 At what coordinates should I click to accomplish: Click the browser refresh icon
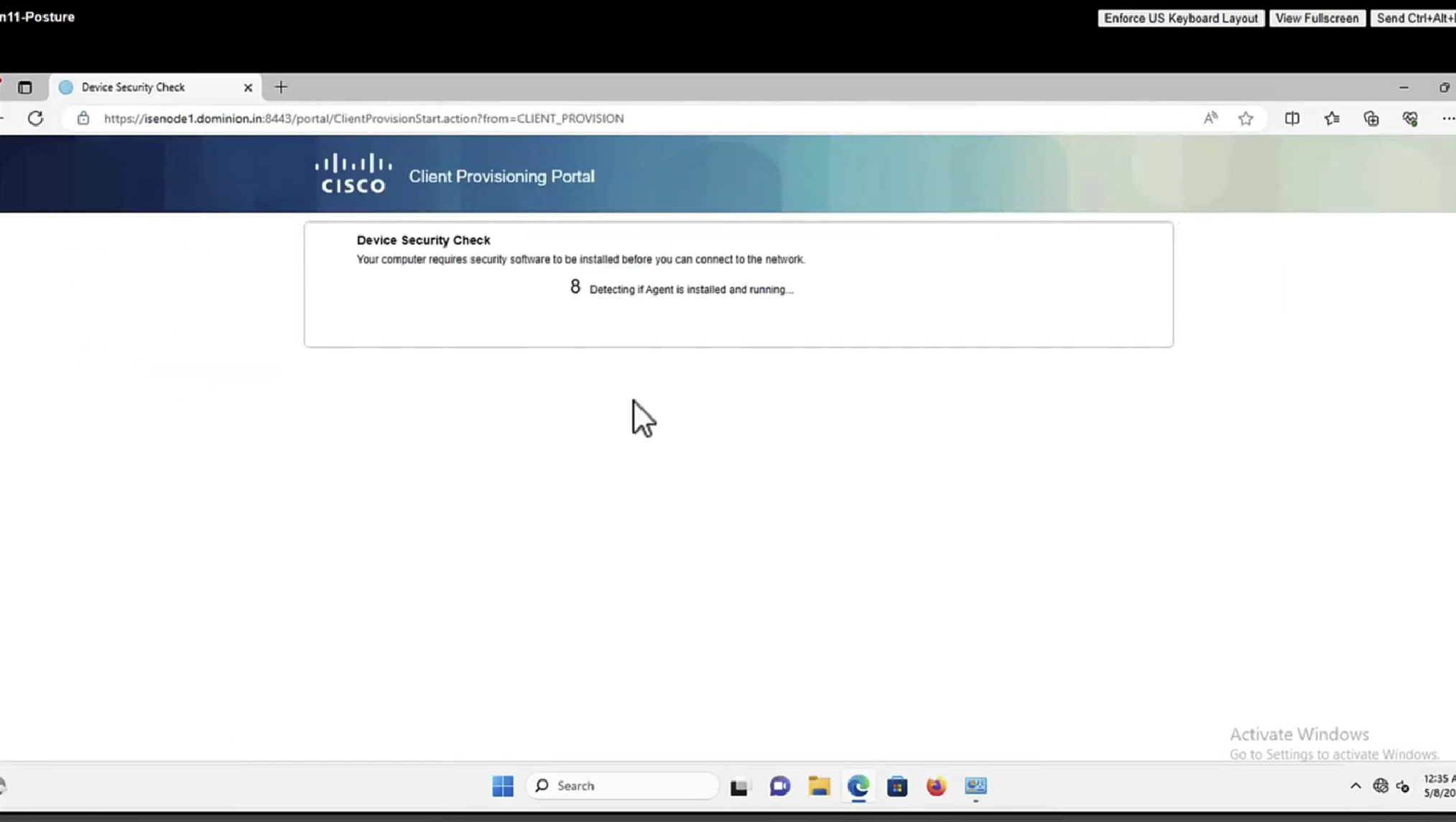click(35, 119)
